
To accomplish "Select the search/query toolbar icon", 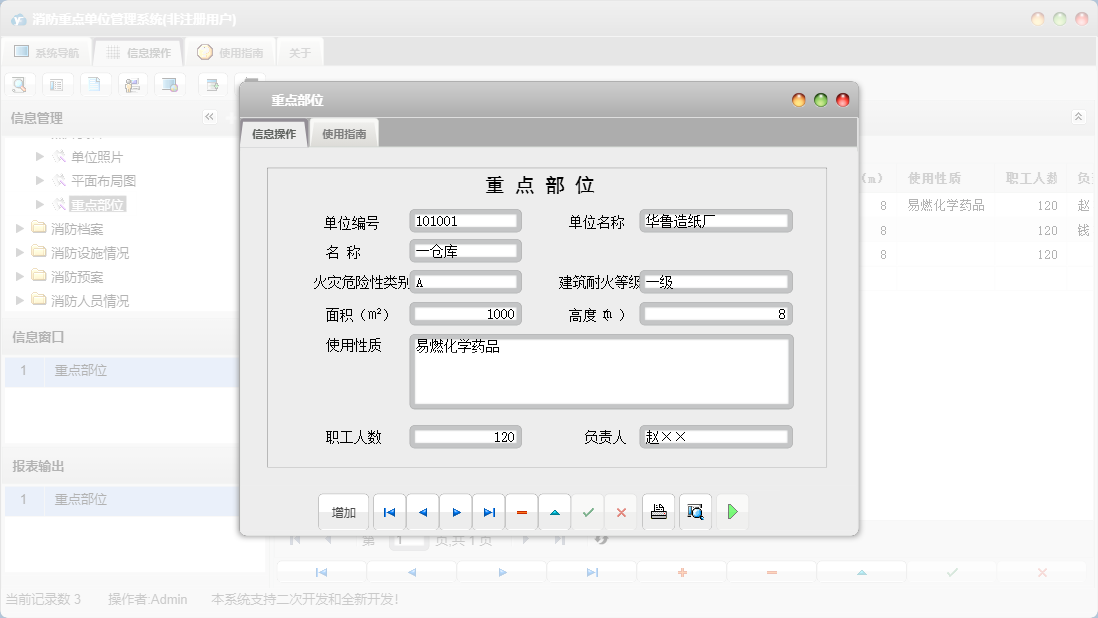I will coord(19,84).
